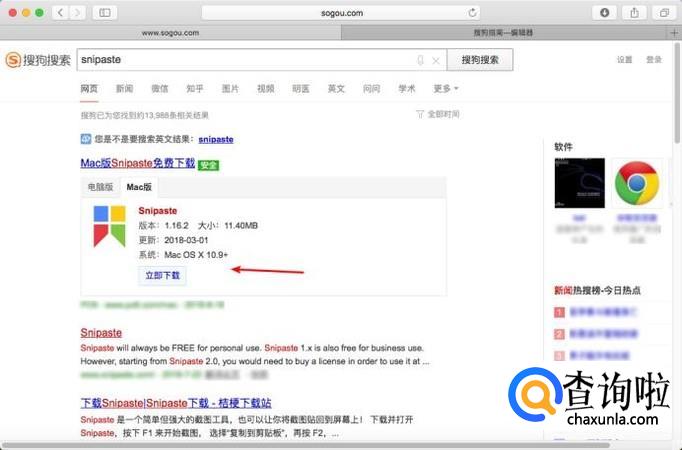The image size is (682, 450).
Task: Click the translation icon before English suggestion
Action: 86,139
